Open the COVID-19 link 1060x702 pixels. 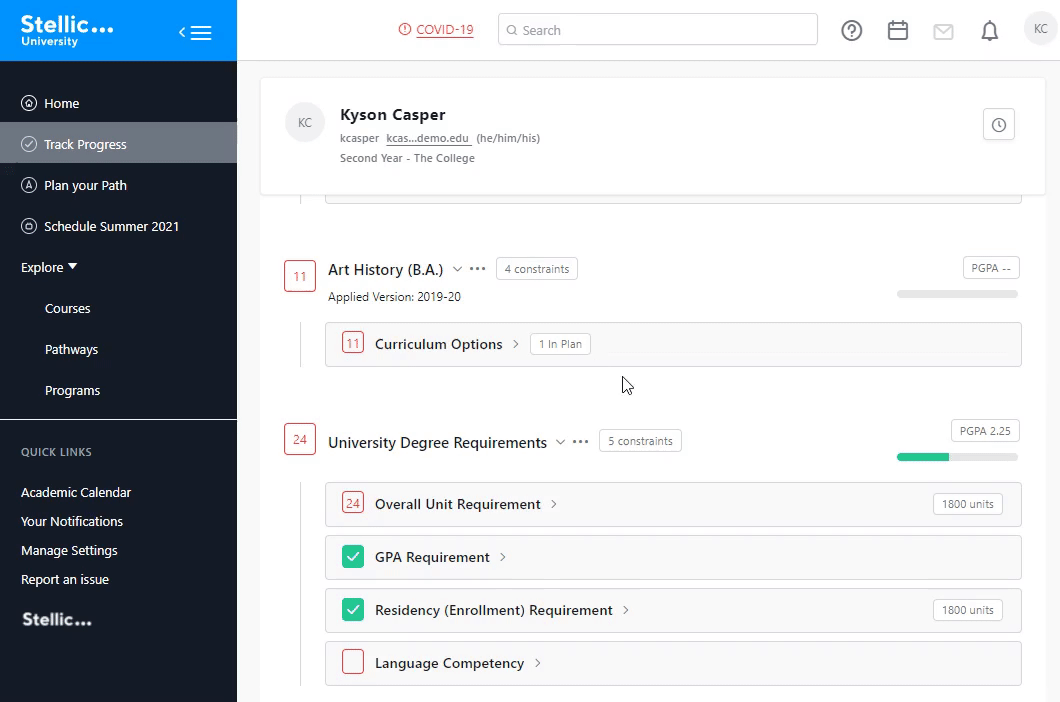[444, 30]
